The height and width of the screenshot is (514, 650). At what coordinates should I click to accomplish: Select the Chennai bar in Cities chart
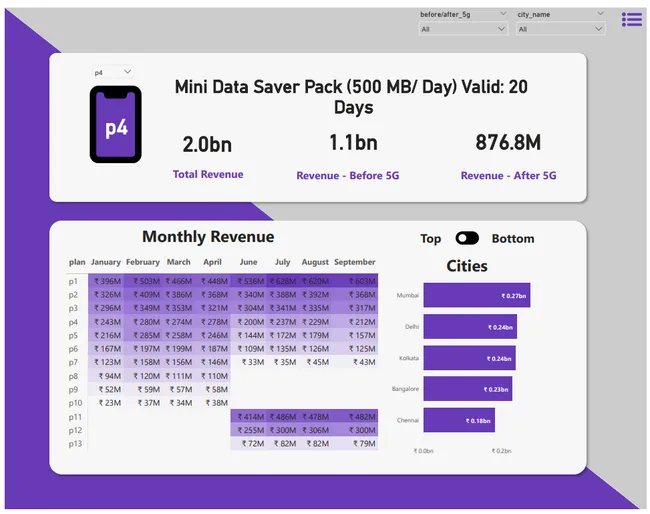point(459,420)
